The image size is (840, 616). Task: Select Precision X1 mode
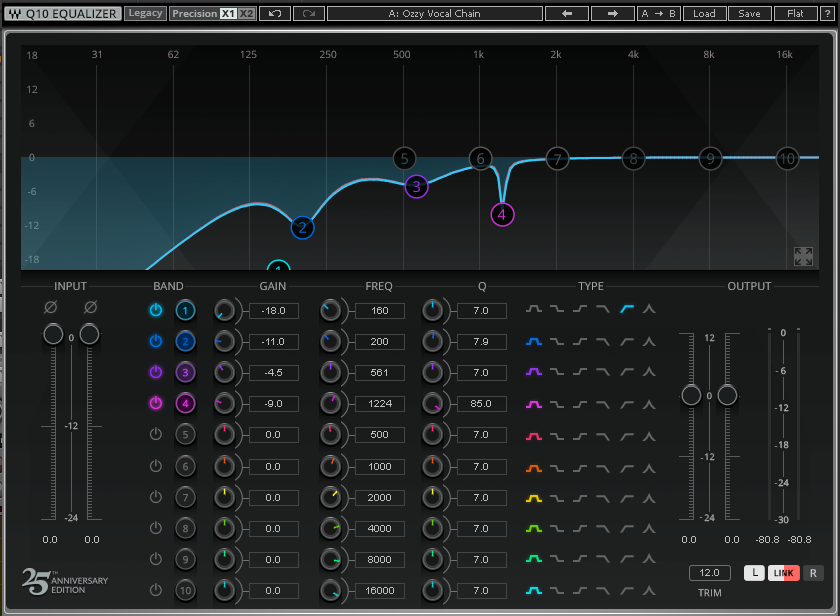(228, 13)
